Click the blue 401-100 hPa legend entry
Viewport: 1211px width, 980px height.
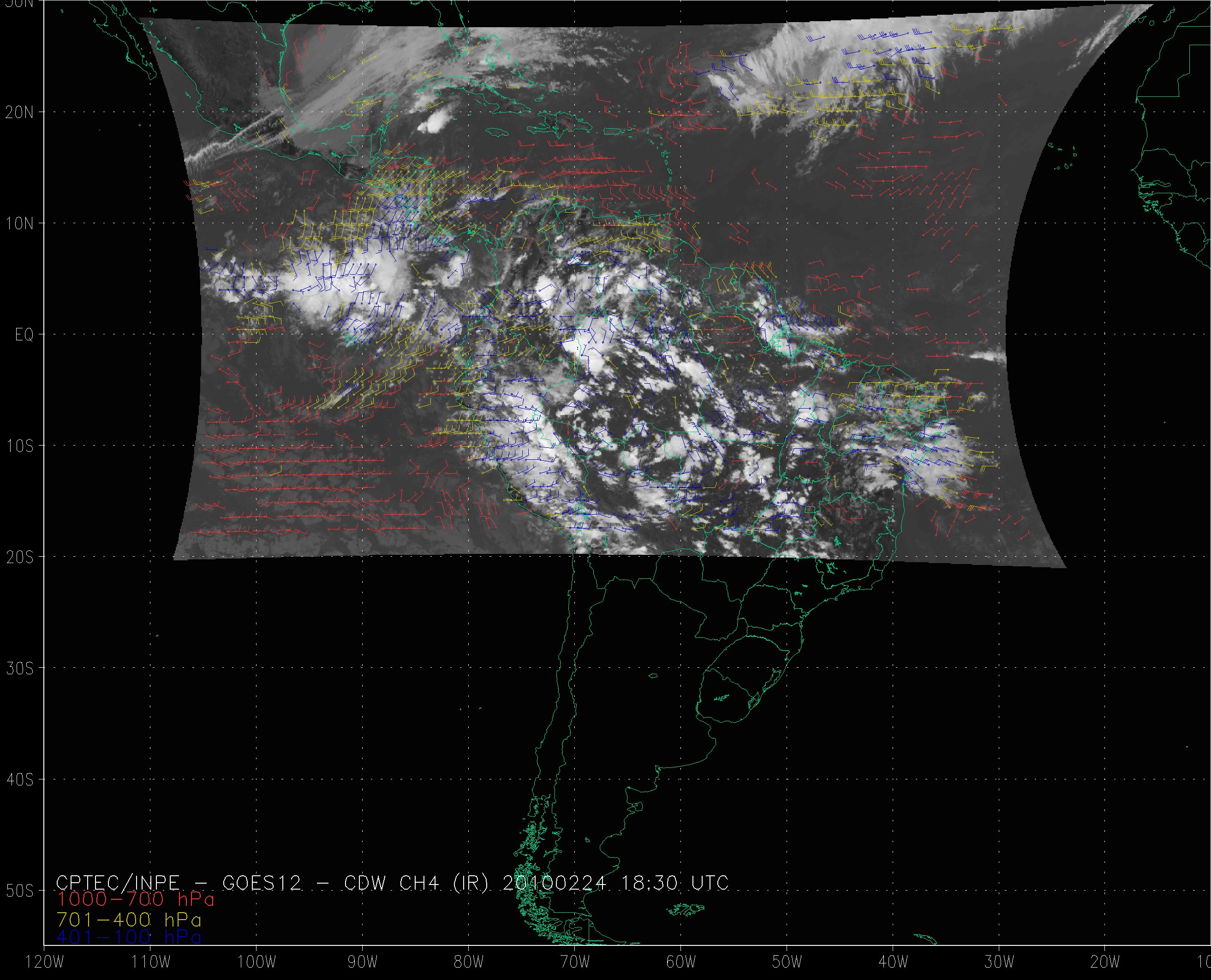click(x=129, y=937)
